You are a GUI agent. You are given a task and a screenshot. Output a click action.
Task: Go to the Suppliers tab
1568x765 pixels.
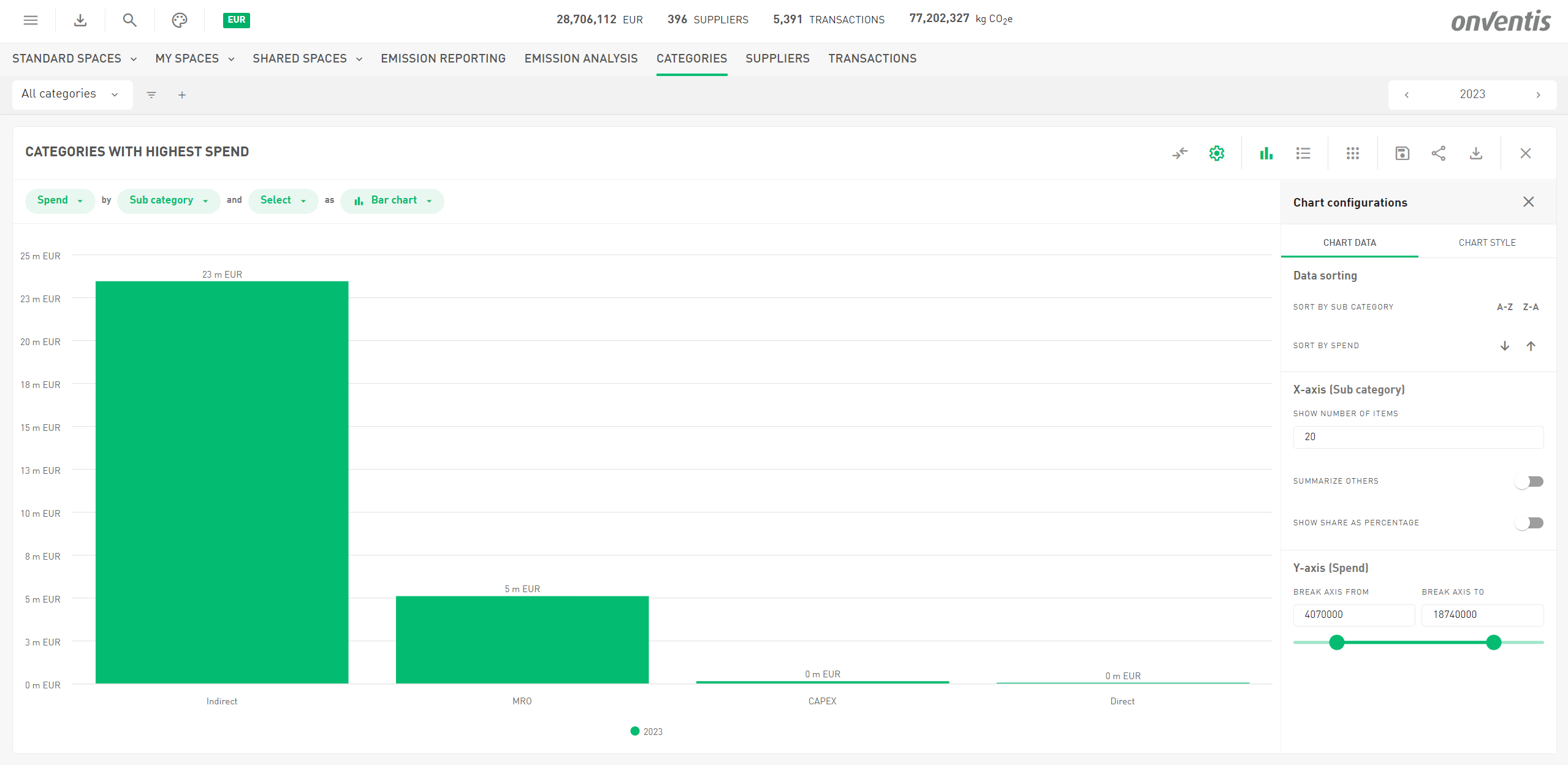pyautogui.click(x=777, y=59)
